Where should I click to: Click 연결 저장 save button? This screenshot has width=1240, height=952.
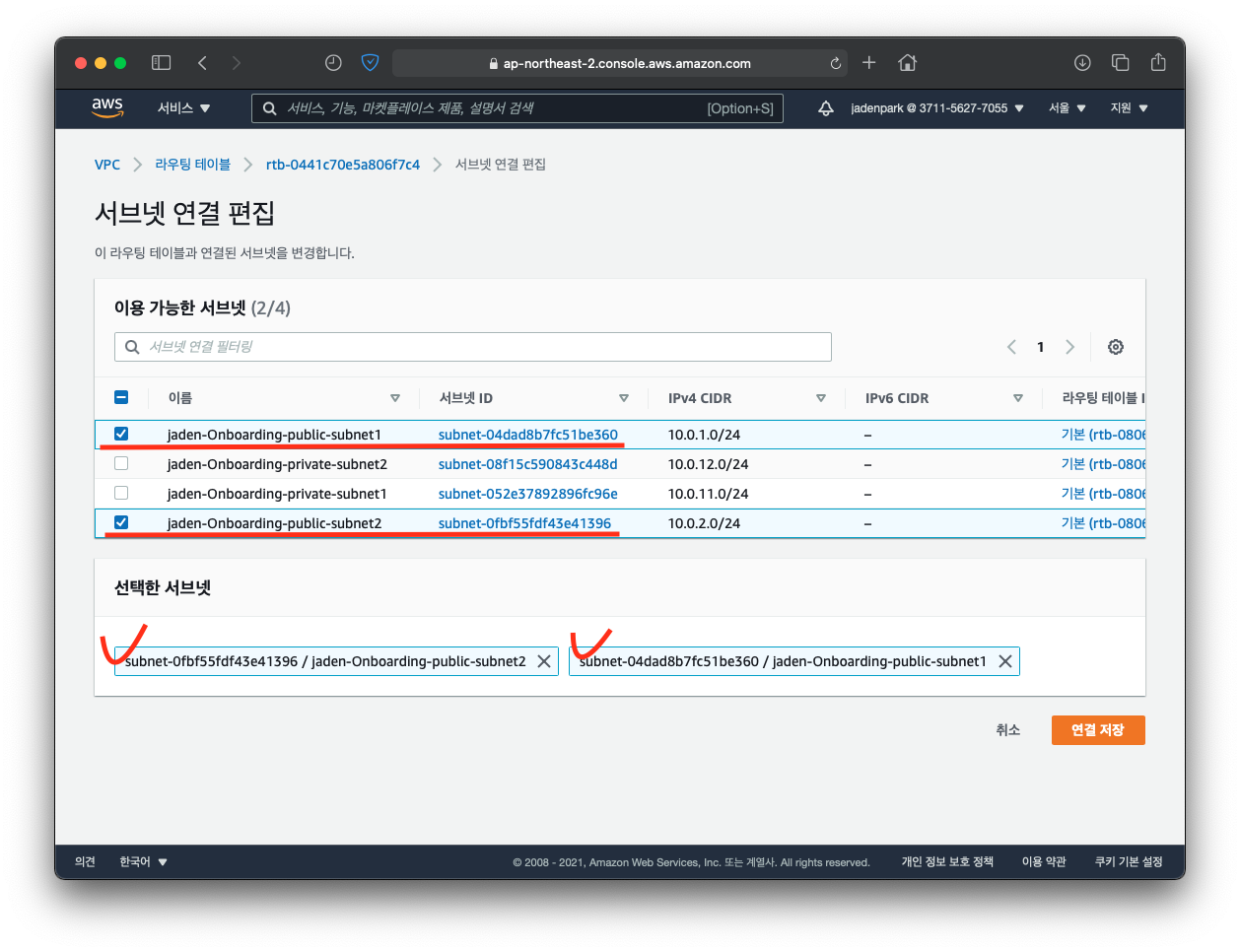(x=1098, y=730)
